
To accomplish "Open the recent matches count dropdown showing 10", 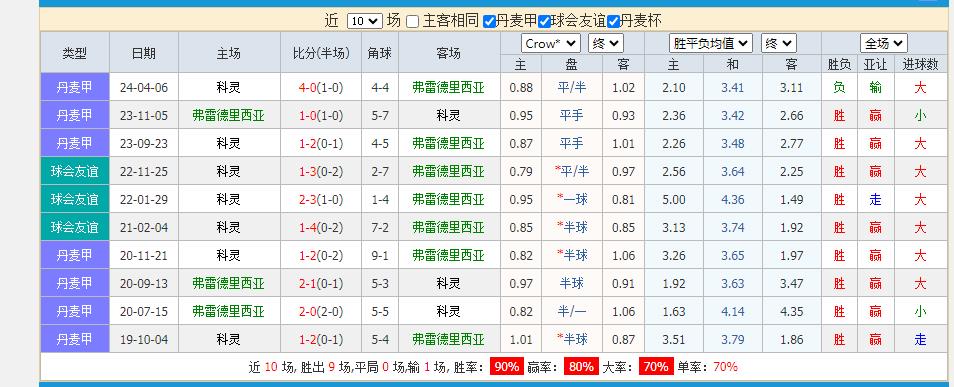I will coord(364,21).
